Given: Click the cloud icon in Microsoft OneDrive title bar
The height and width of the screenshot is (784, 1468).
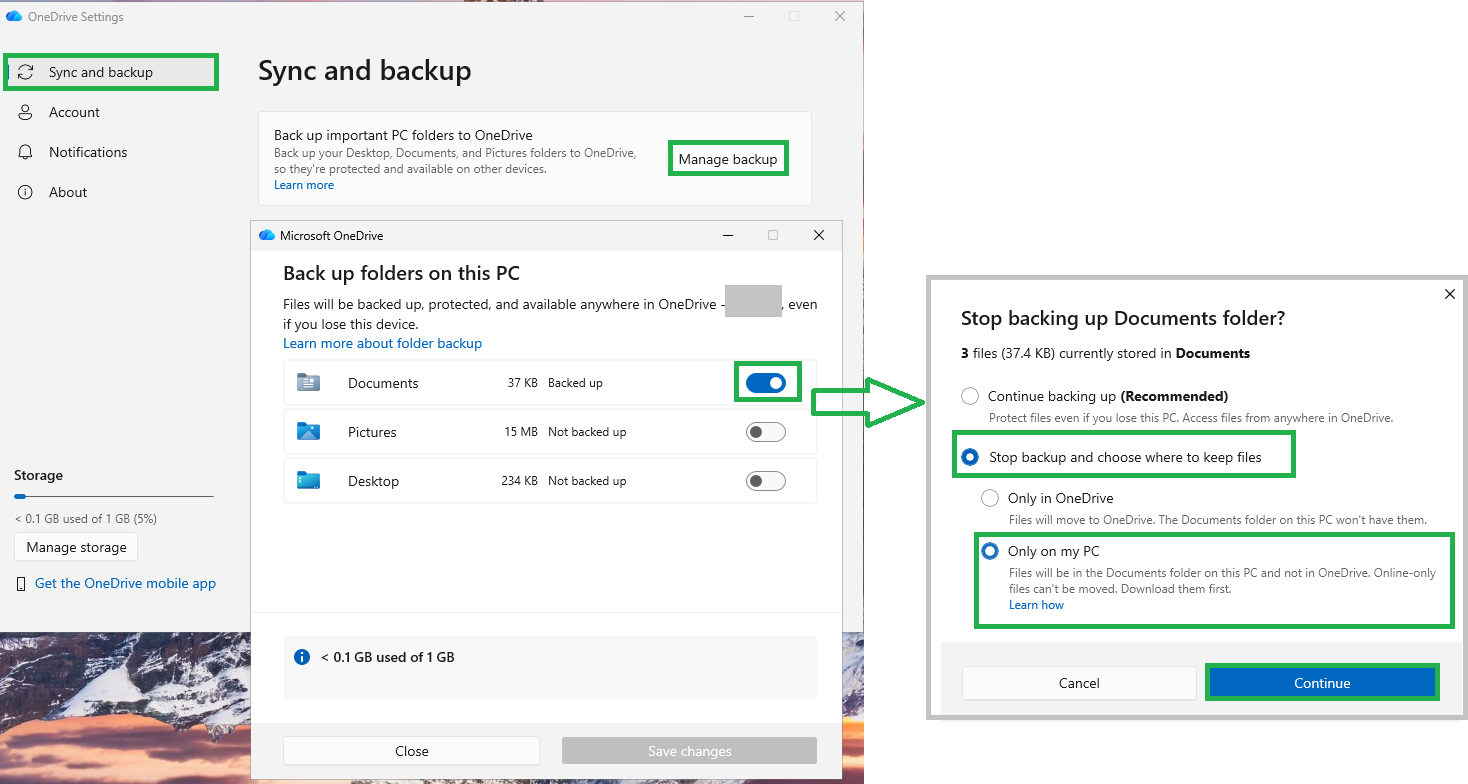Looking at the screenshot, I should (266, 235).
